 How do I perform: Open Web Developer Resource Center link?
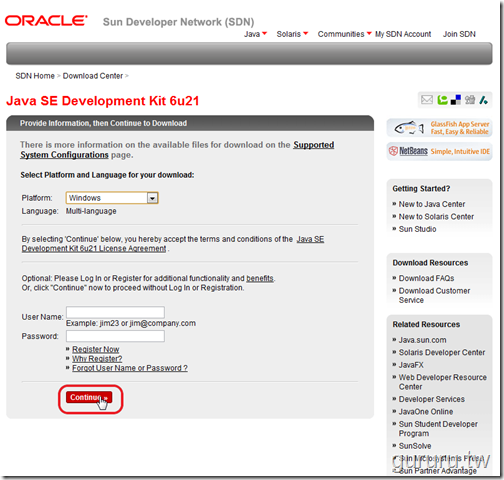click(x=443, y=382)
